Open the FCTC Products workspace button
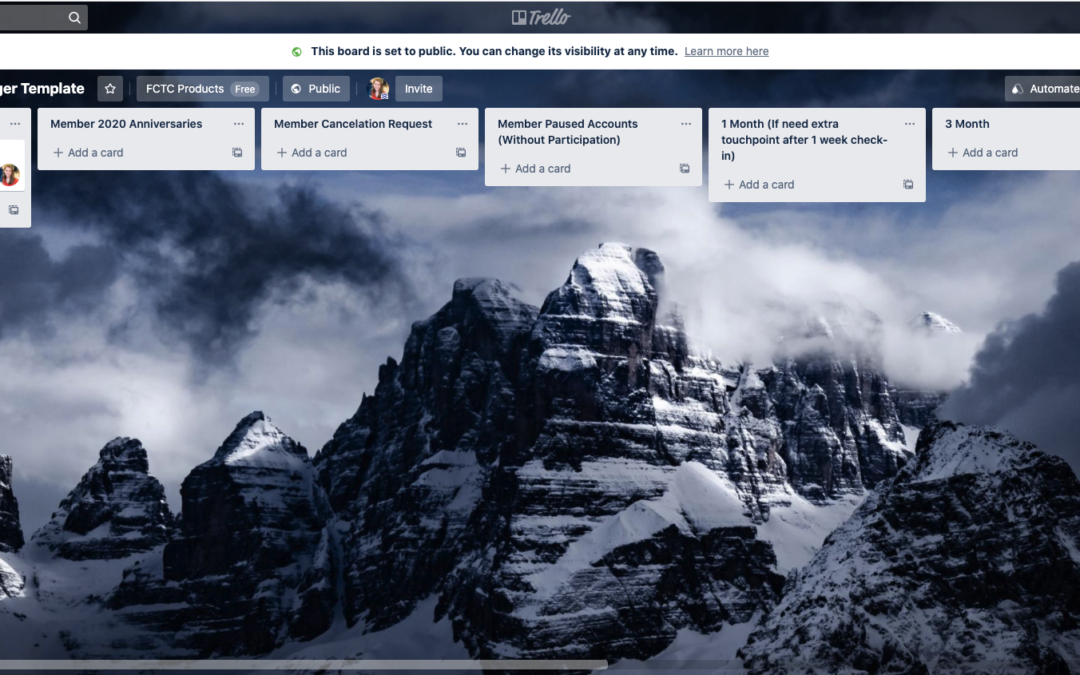The width and height of the screenshot is (1080, 675). pos(202,89)
